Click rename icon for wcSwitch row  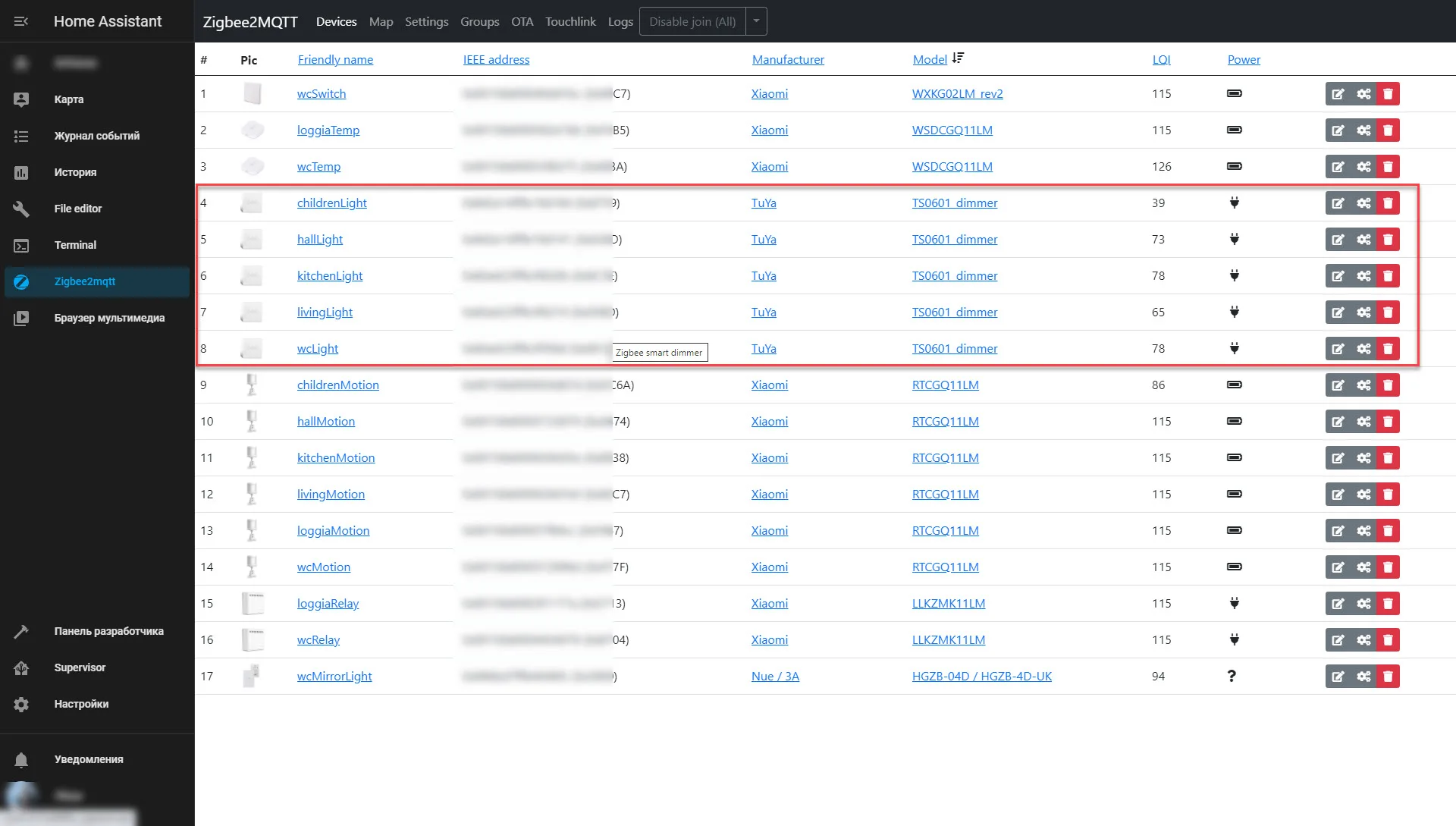[x=1338, y=94]
